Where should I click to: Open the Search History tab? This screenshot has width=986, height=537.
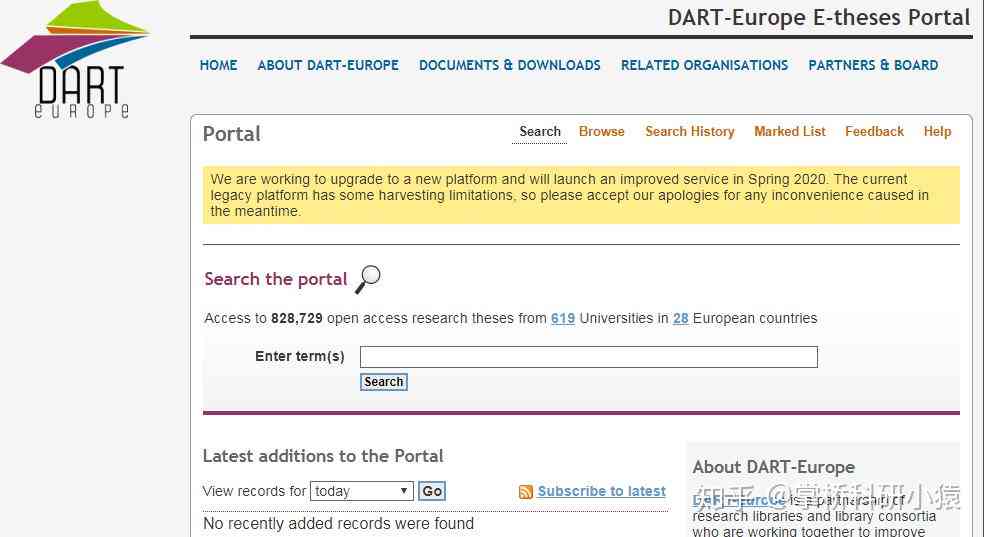pos(689,131)
